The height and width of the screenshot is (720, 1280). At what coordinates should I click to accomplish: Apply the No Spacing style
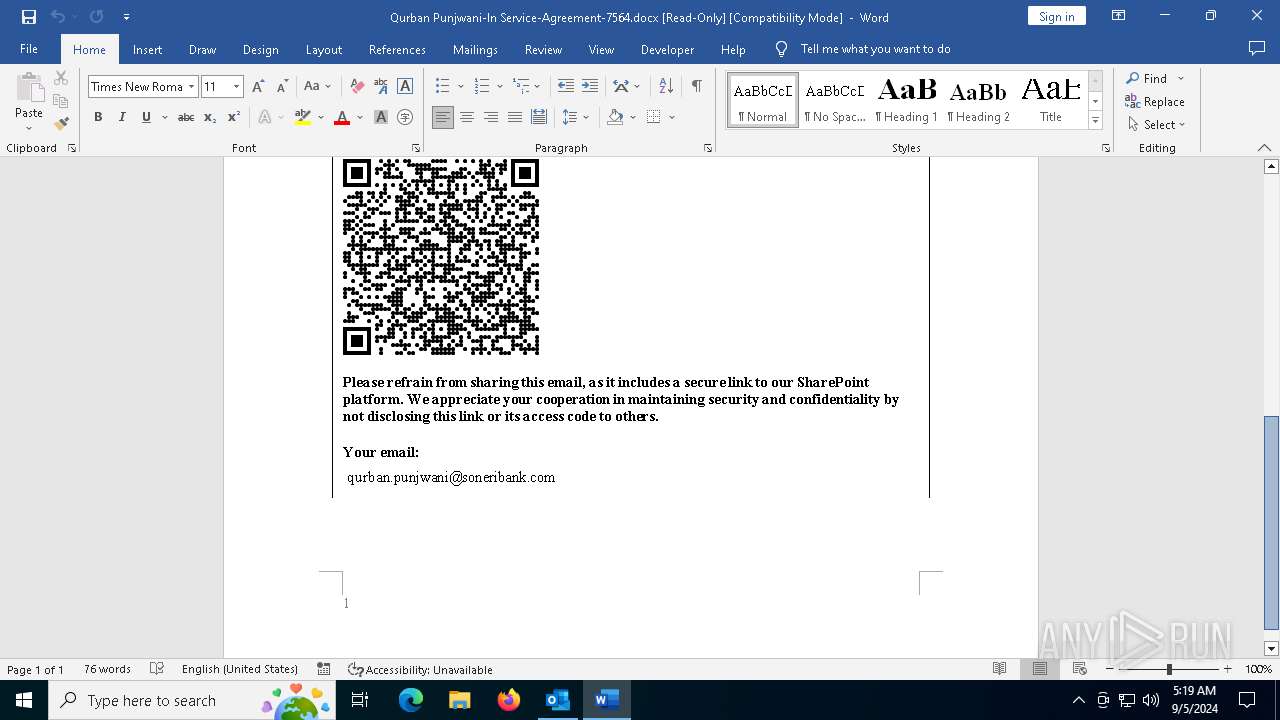[835, 100]
